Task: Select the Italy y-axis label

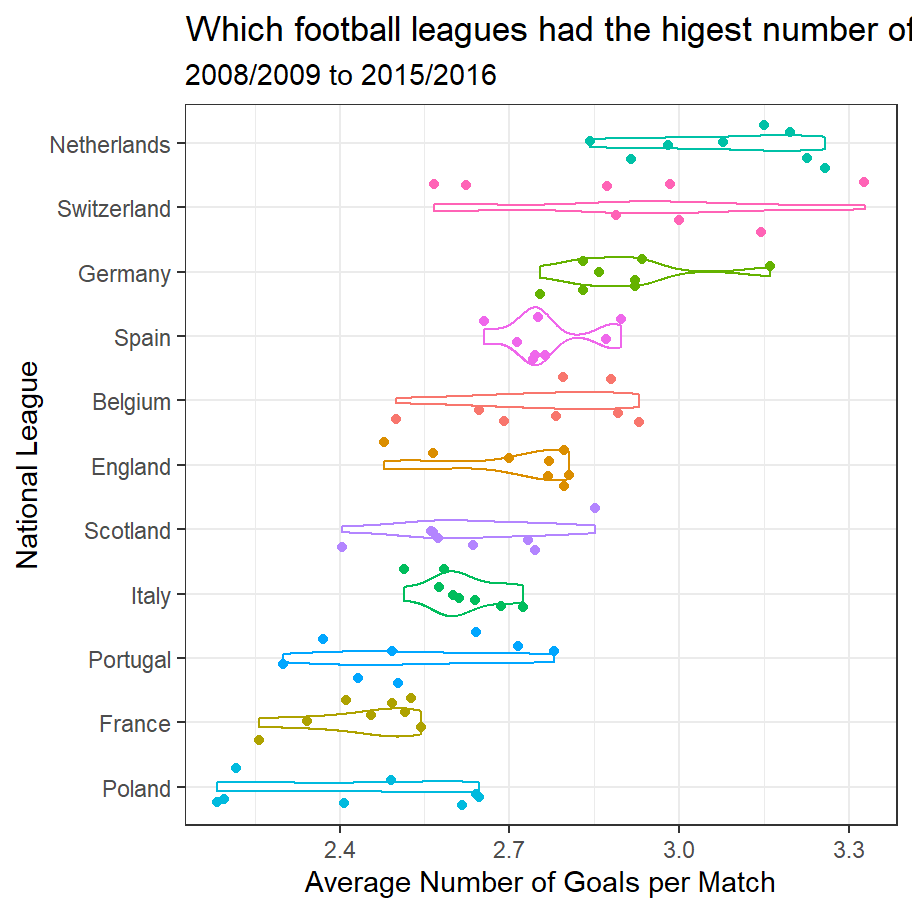Action: [x=150, y=596]
